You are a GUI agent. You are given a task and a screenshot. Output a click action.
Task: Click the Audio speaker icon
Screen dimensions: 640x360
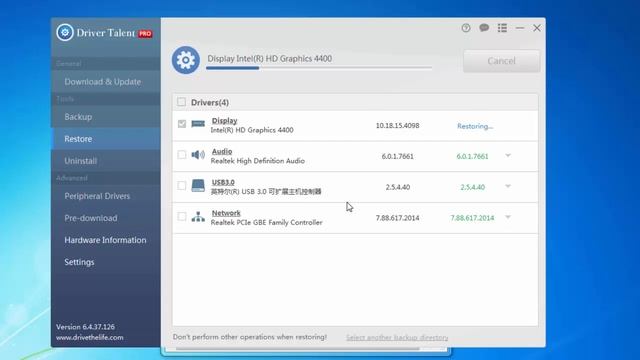point(198,155)
